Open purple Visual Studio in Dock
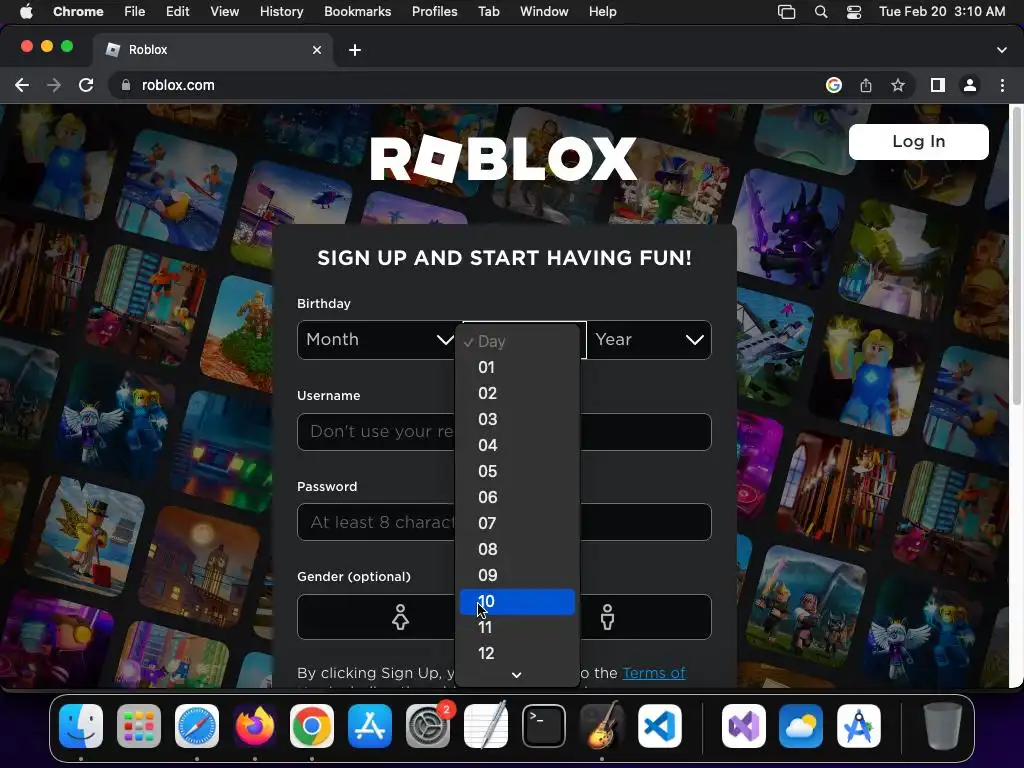Viewport: 1024px width, 768px height. pos(743,726)
